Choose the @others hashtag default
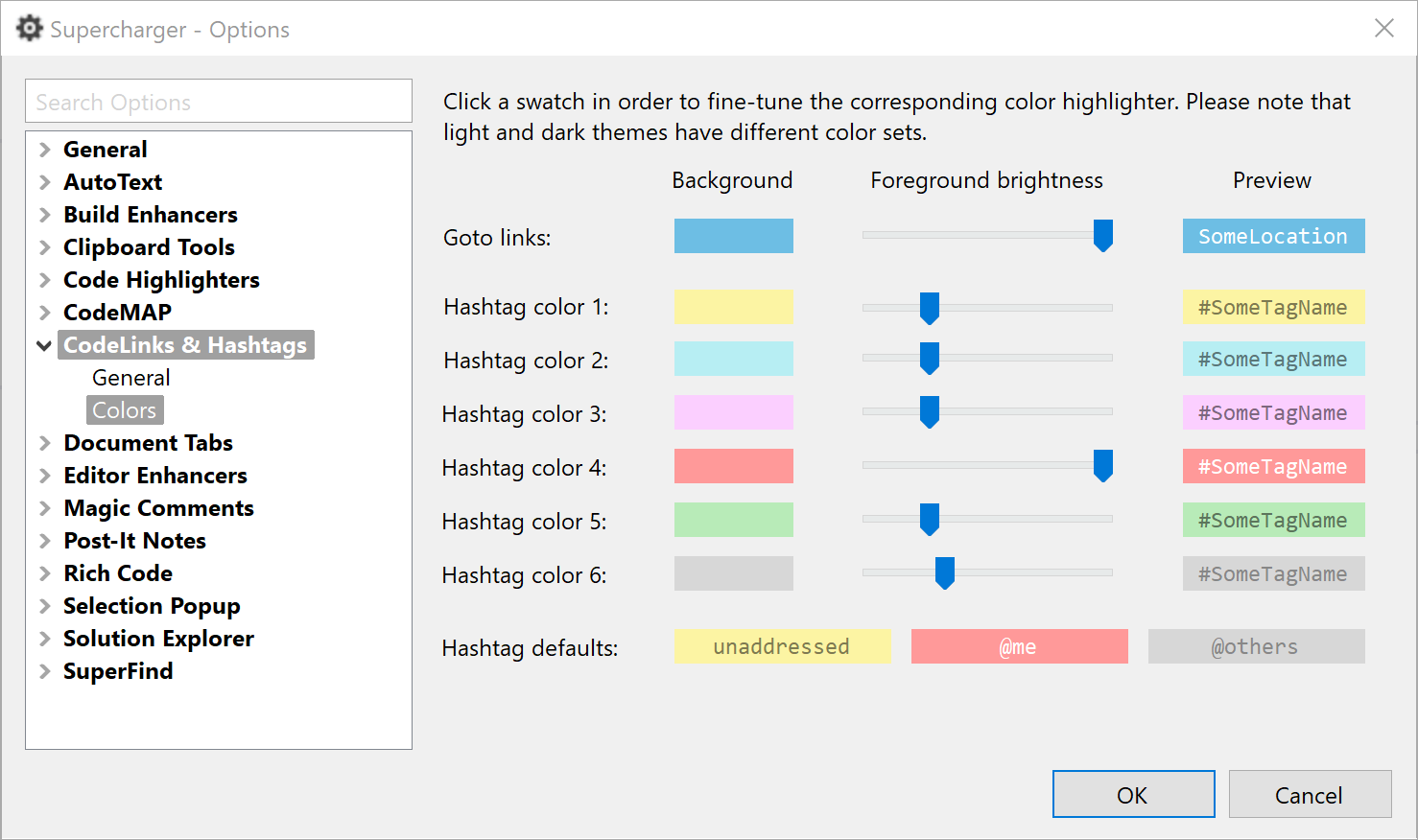 click(x=1257, y=646)
